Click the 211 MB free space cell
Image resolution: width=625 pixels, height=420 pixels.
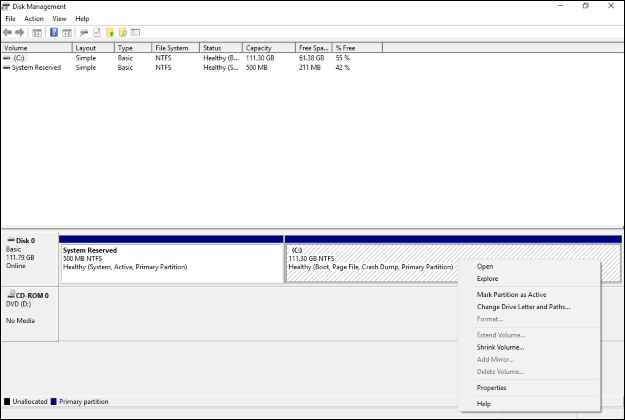[x=310, y=67]
